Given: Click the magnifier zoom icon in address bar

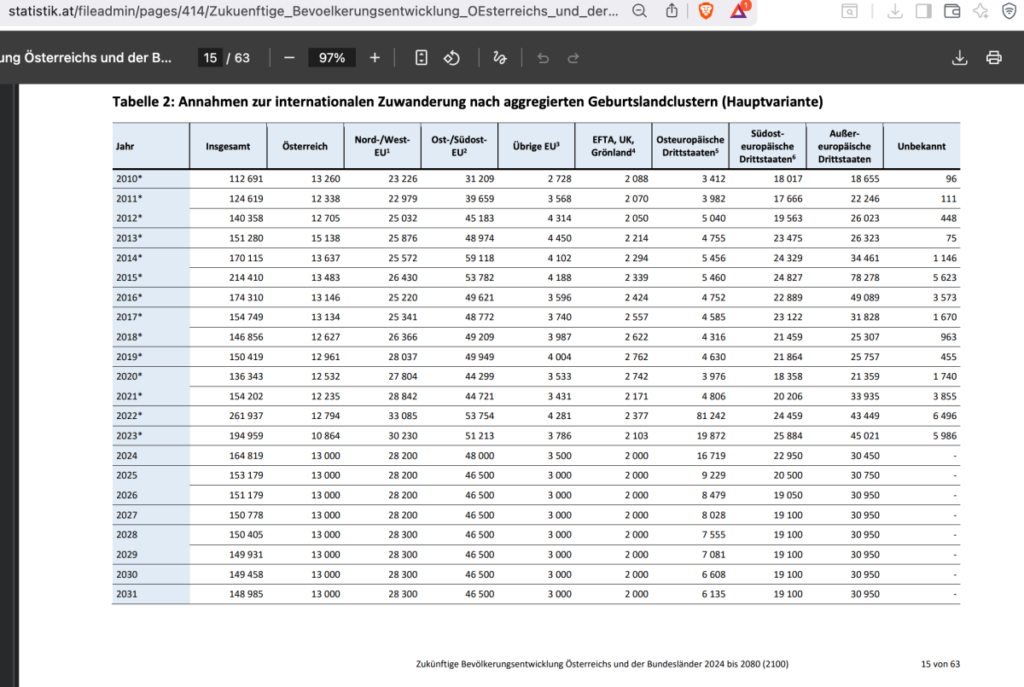Looking at the screenshot, I should (640, 11).
